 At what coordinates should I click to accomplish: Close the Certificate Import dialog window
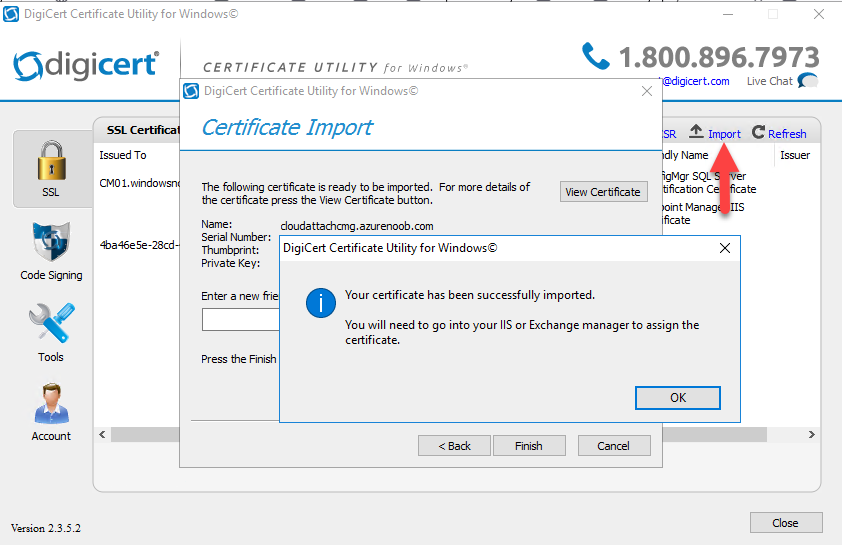647,91
